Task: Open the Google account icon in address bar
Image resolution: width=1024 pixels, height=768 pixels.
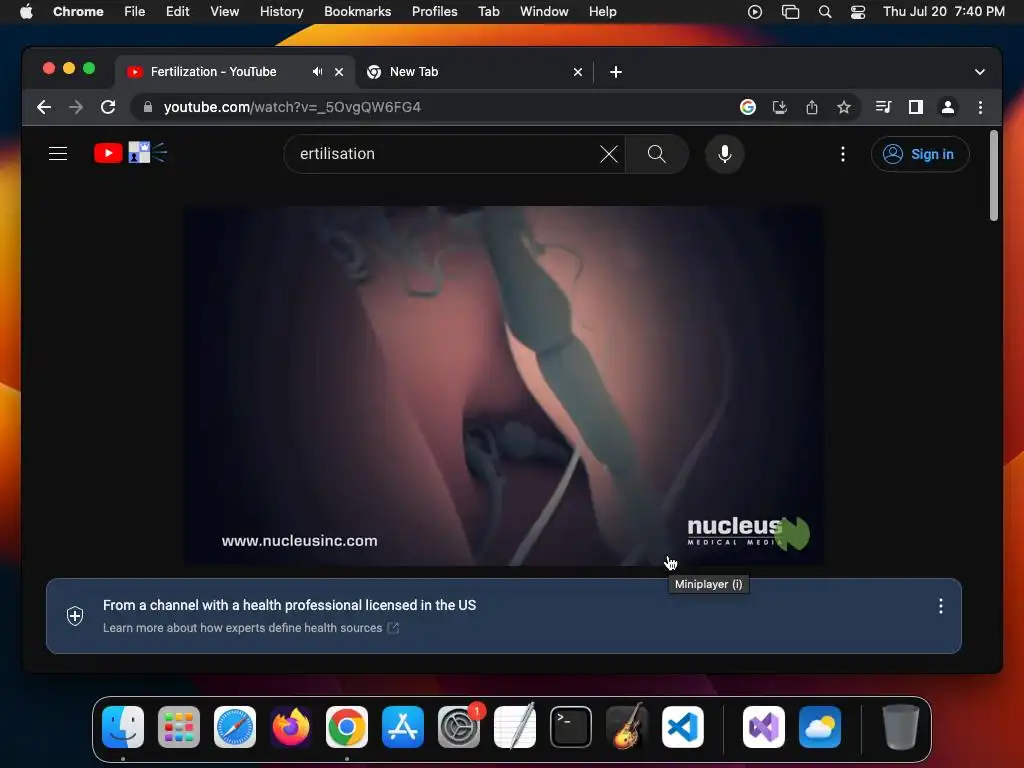Action: pos(748,107)
